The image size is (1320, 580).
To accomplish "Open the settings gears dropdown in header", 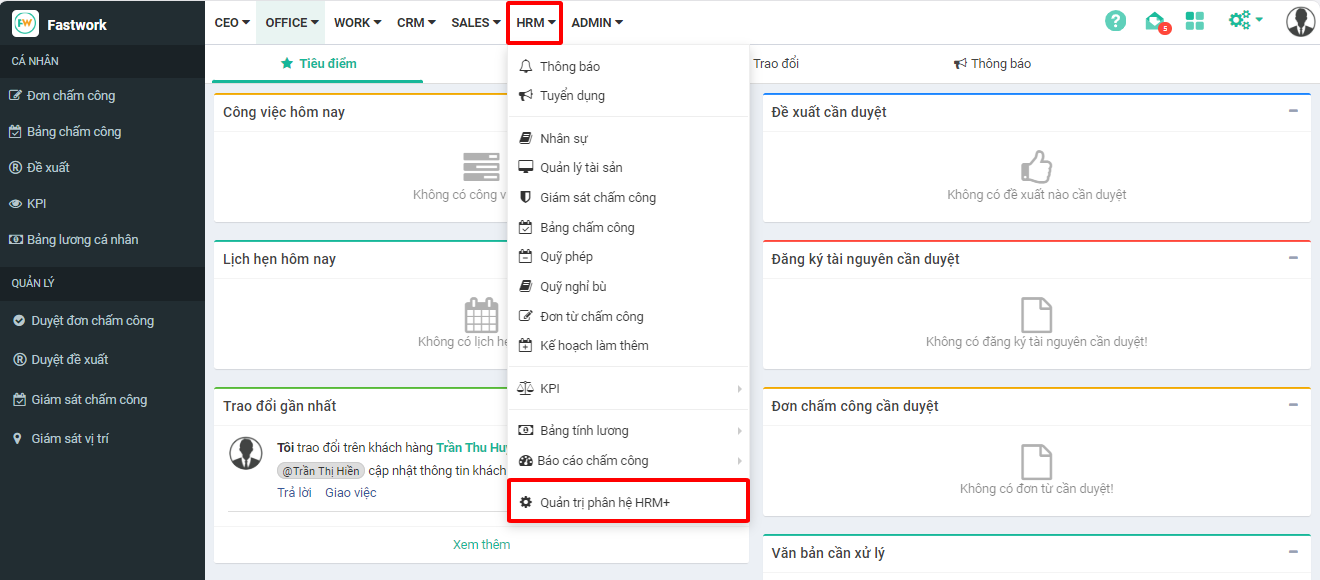I will point(1245,21).
